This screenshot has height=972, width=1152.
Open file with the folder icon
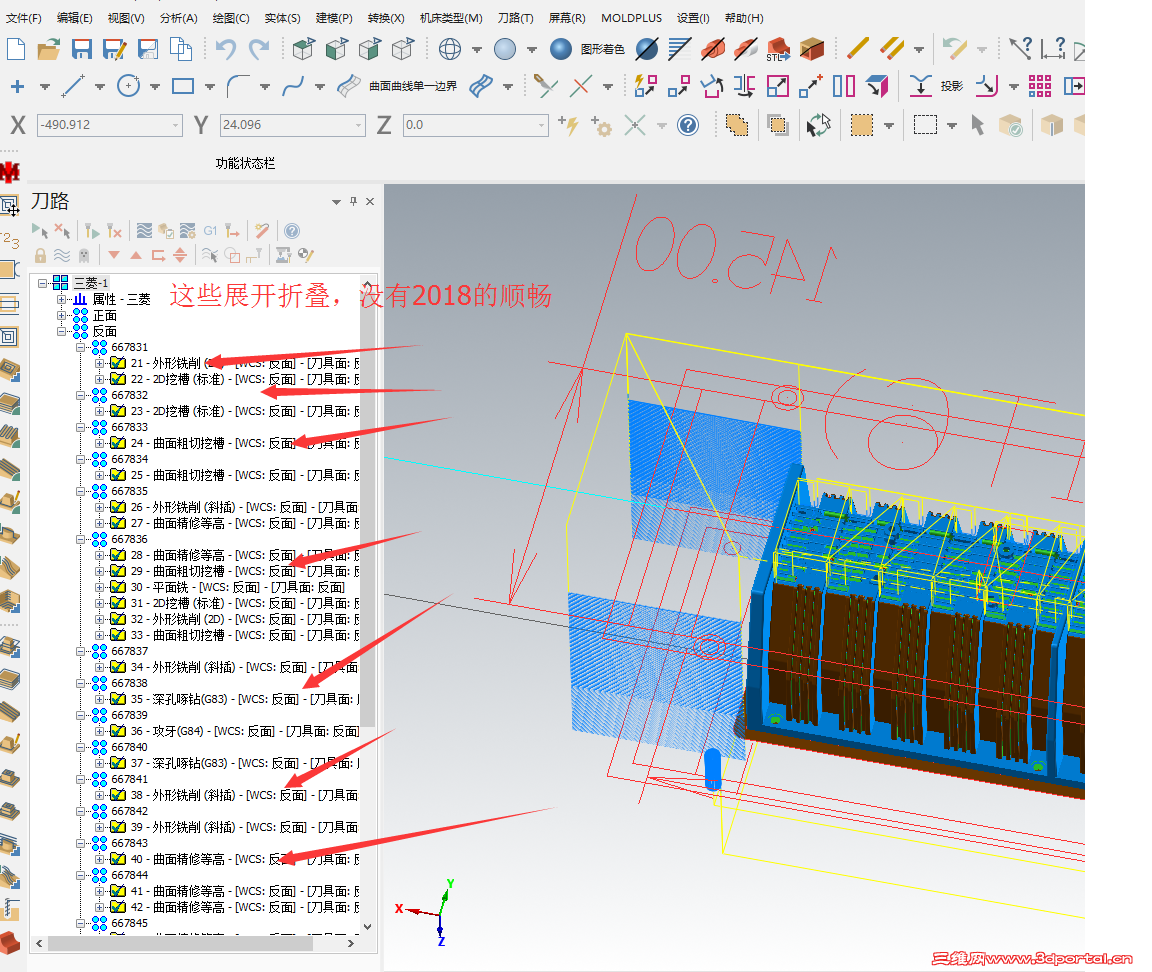click(48, 49)
